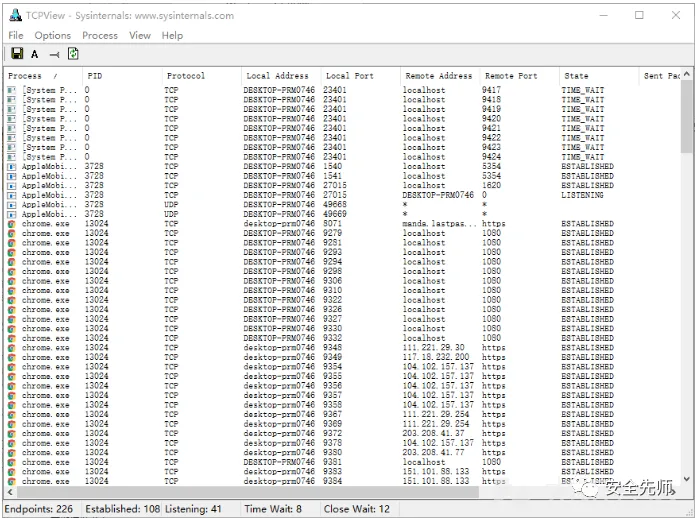The width and height of the screenshot is (695, 518).
Task: Select System Process row with remote port 9417
Action: 342,90
